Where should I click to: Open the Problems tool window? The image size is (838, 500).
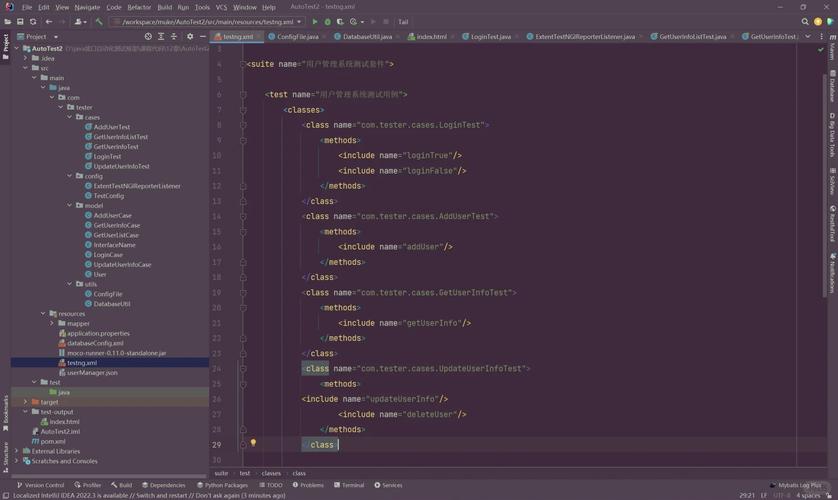[308, 485]
